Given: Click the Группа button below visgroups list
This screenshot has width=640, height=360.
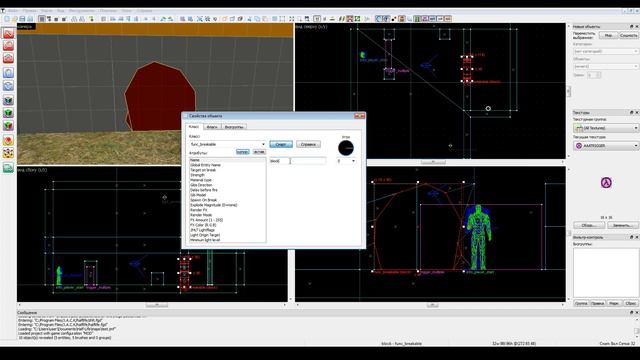Looking at the screenshot, I should click(581, 303).
